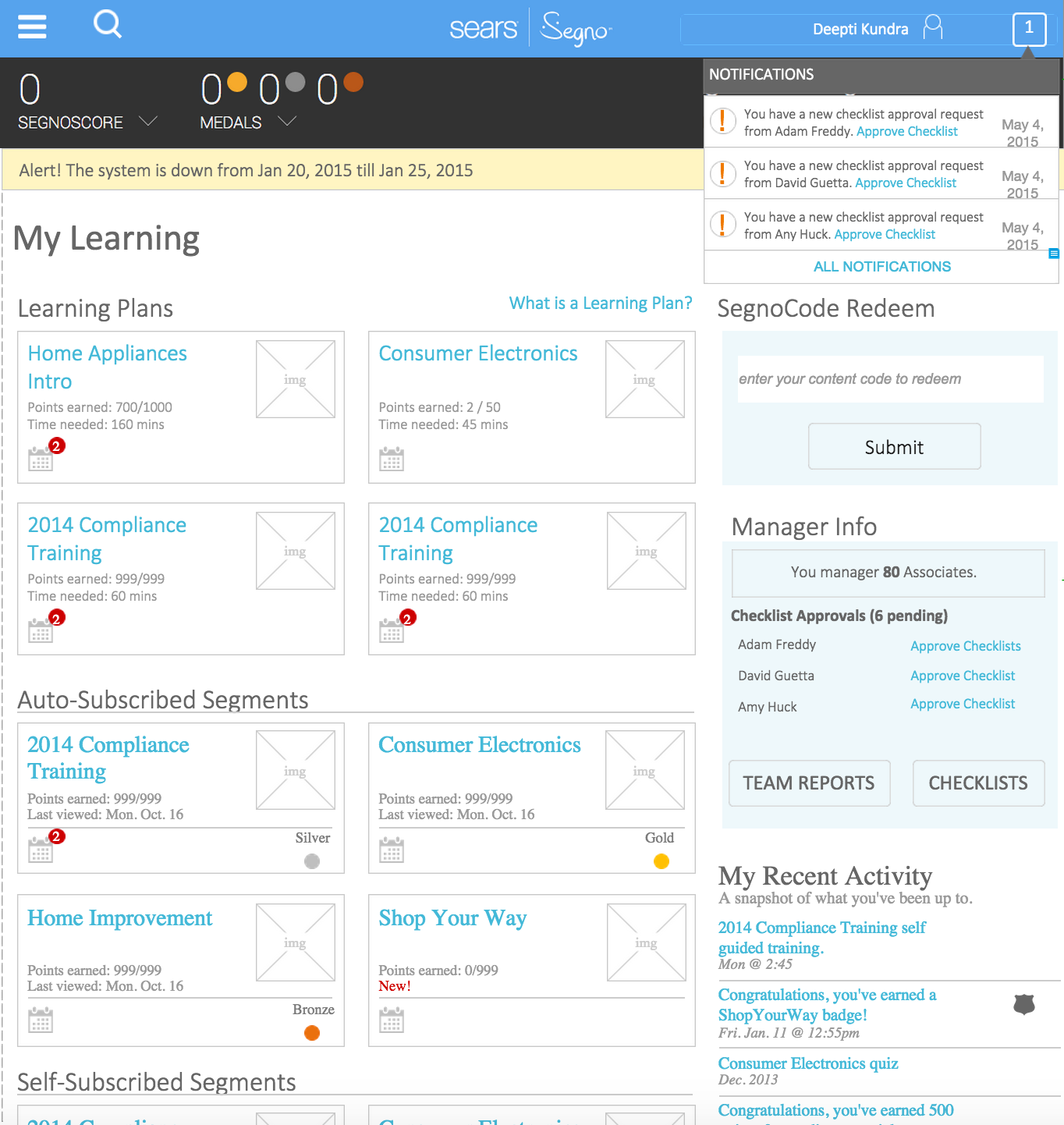Click the user profile icon beside Deepti Kundra
Image resolution: width=1064 pixels, height=1125 pixels.
[932, 27]
